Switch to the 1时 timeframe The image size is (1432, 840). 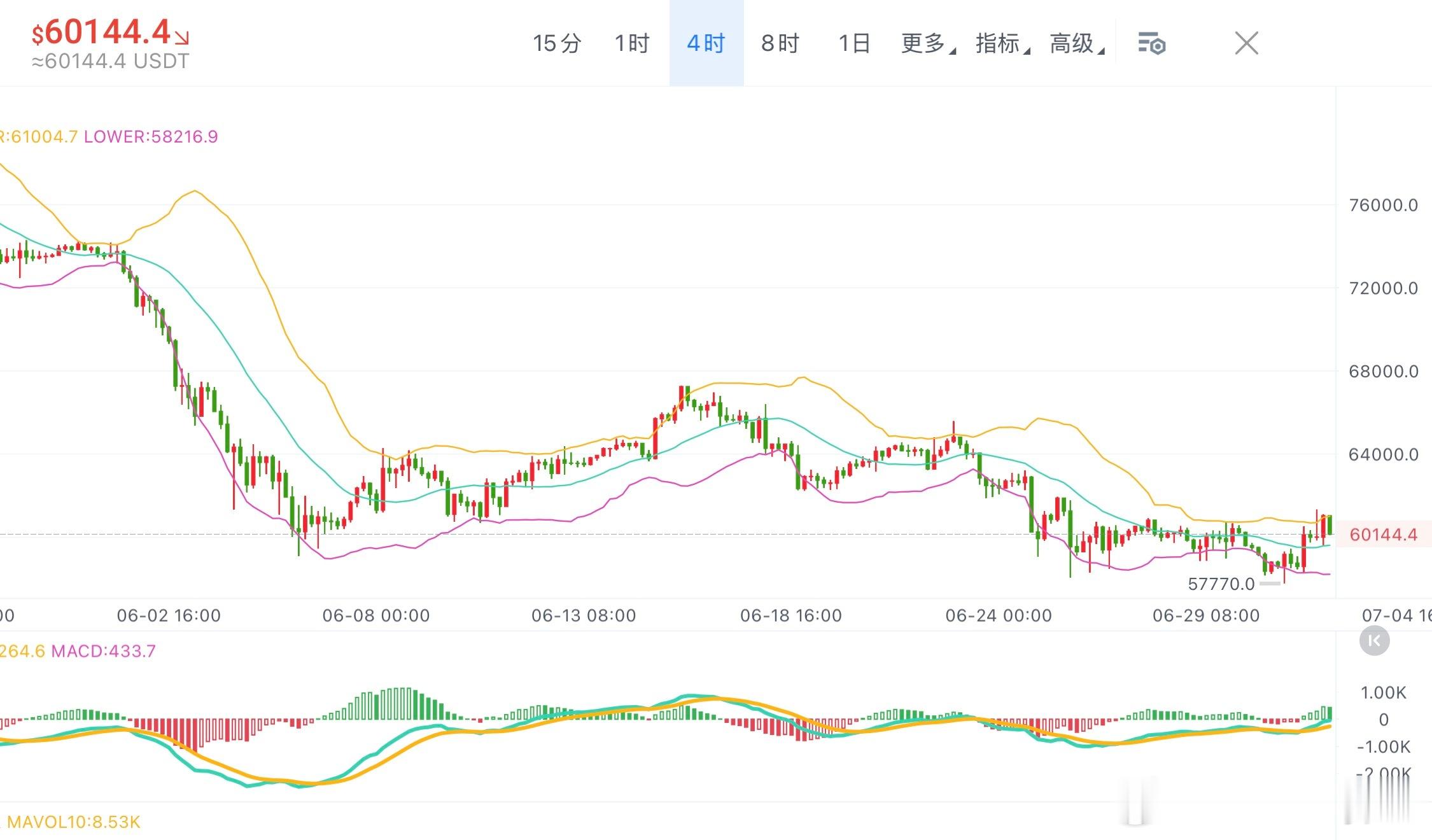coord(631,43)
